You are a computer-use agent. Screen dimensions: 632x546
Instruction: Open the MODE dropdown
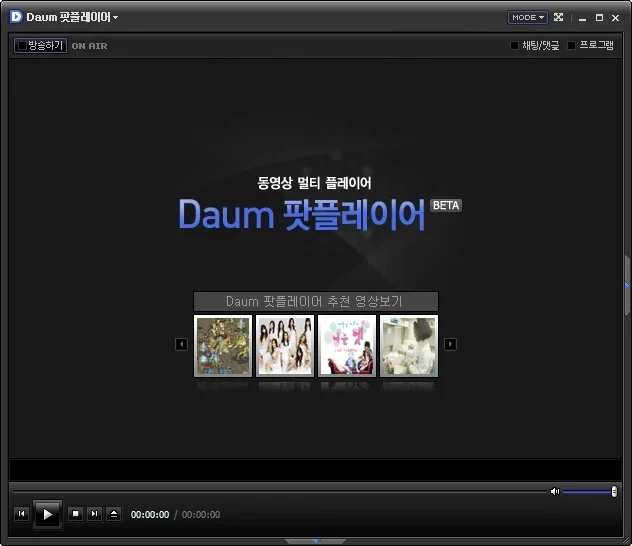point(528,17)
